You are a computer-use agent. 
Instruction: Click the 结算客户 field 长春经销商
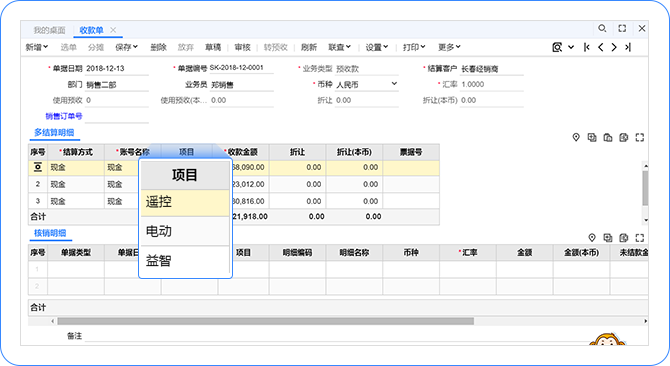[492, 68]
